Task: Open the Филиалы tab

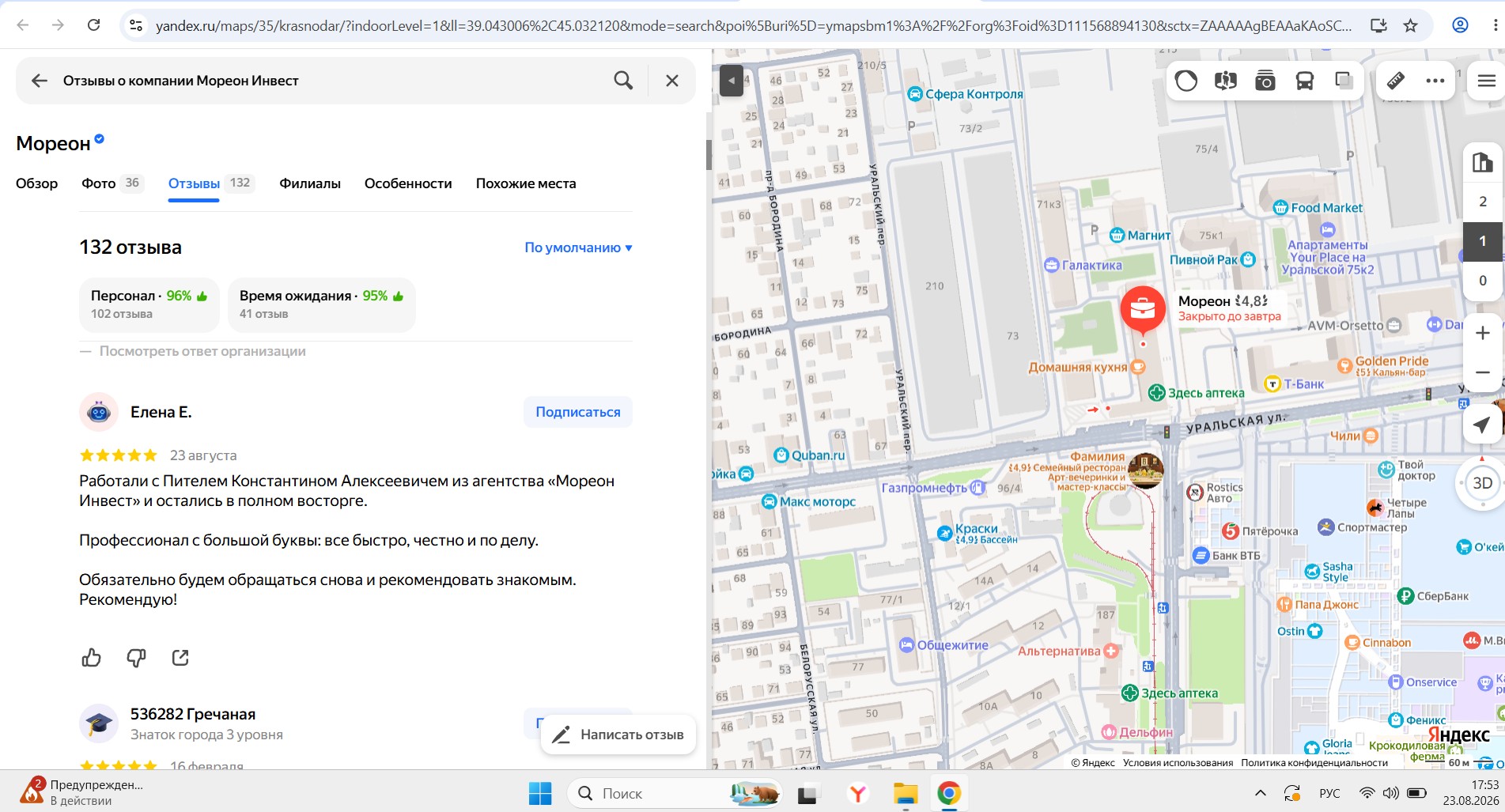Action: [x=310, y=183]
